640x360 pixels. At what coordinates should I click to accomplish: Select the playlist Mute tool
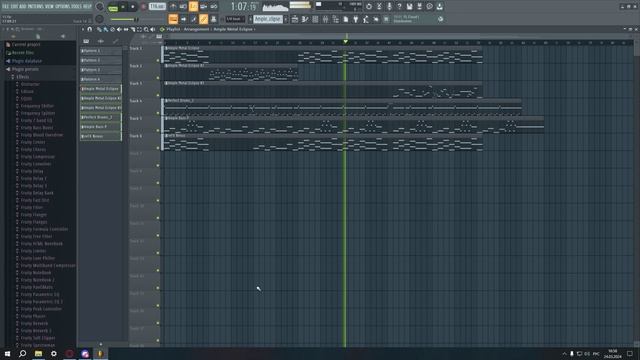(x=119, y=29)
